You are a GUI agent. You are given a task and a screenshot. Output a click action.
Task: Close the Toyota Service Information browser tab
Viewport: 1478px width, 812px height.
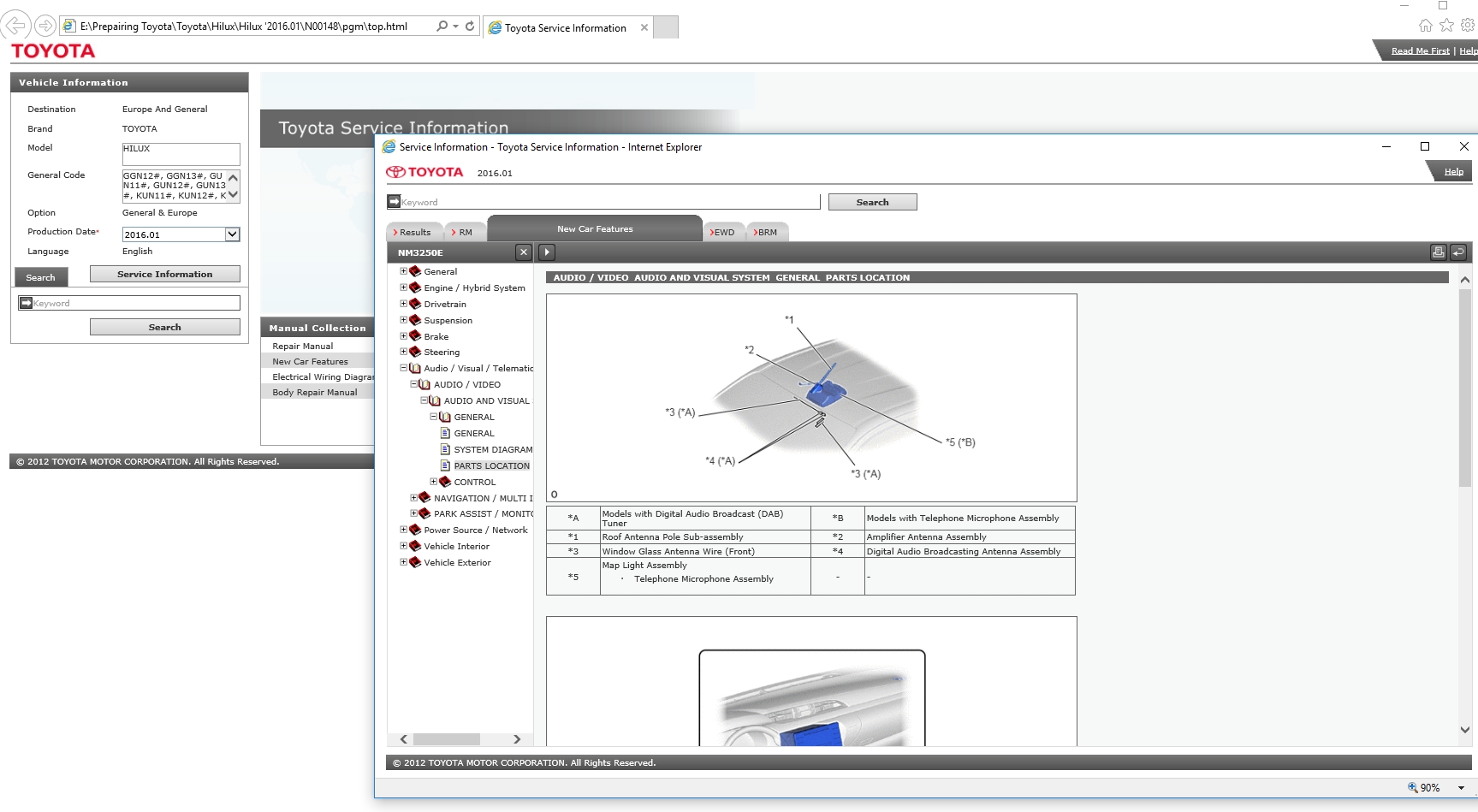pyautogui.click(x=644, y=27)
